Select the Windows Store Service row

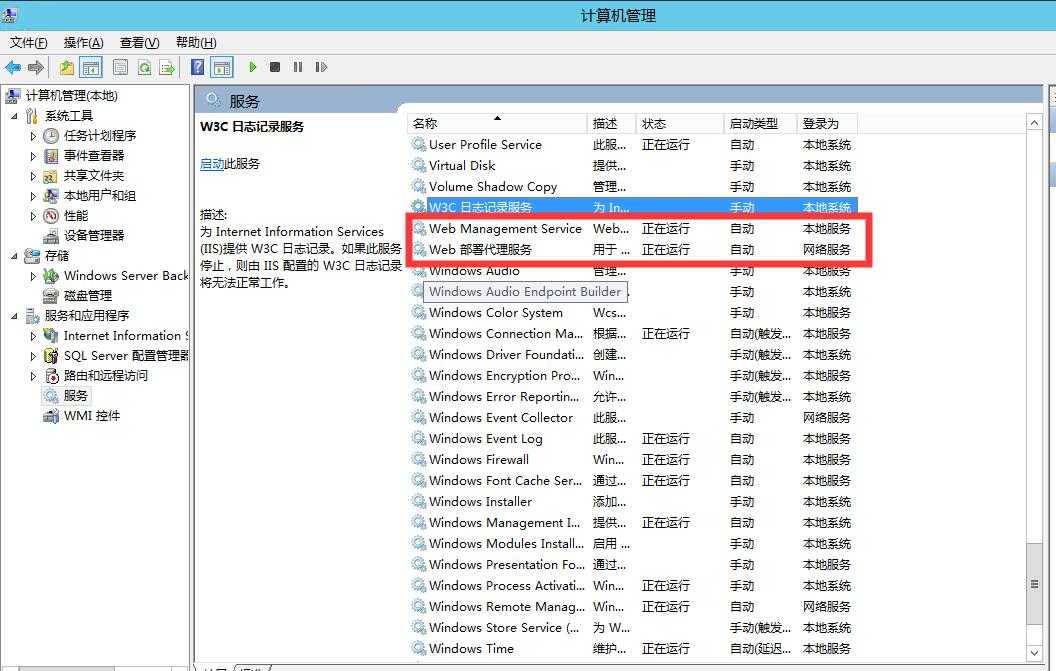click(x=632, y=628)
